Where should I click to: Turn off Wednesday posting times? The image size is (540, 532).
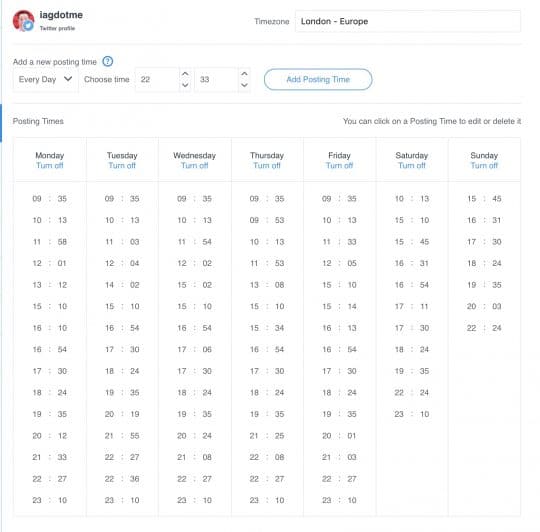point(195,166)
